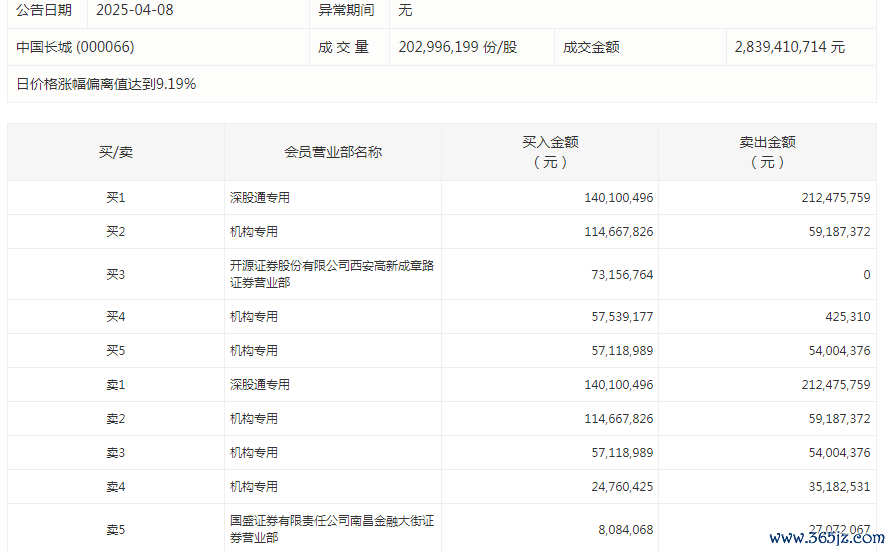Click the 买/卖 column header

click(x=115, y=152)
